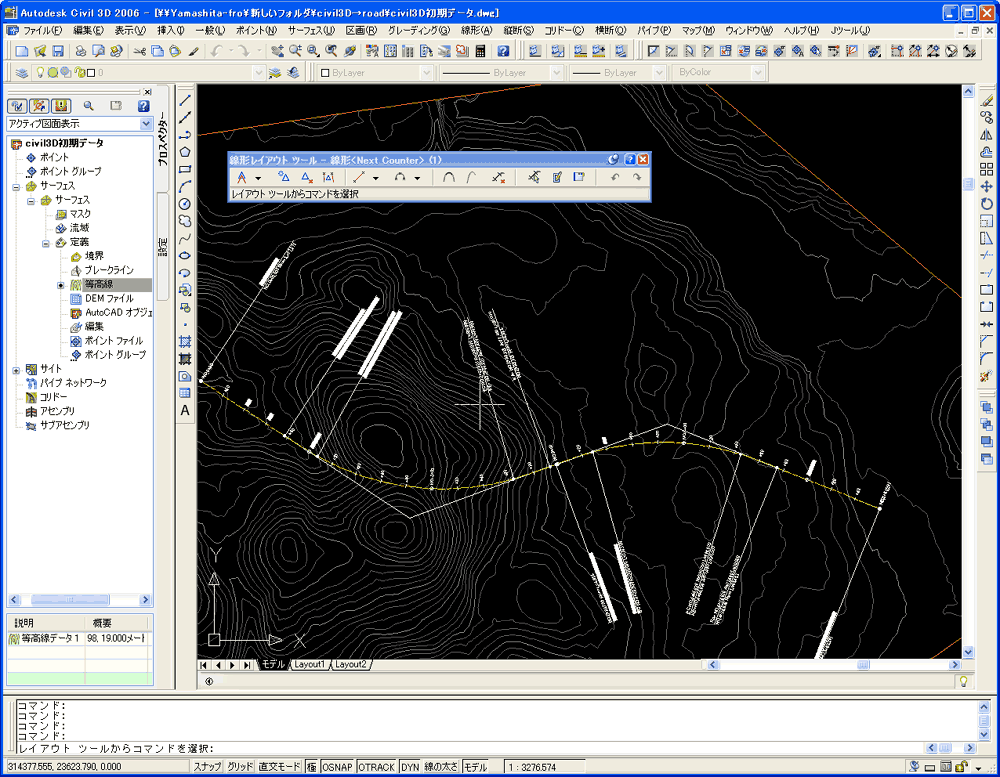
Task: Open the アクティブ図面表示 dropdown
Action: pyautogui.click(x=147, y=124)
